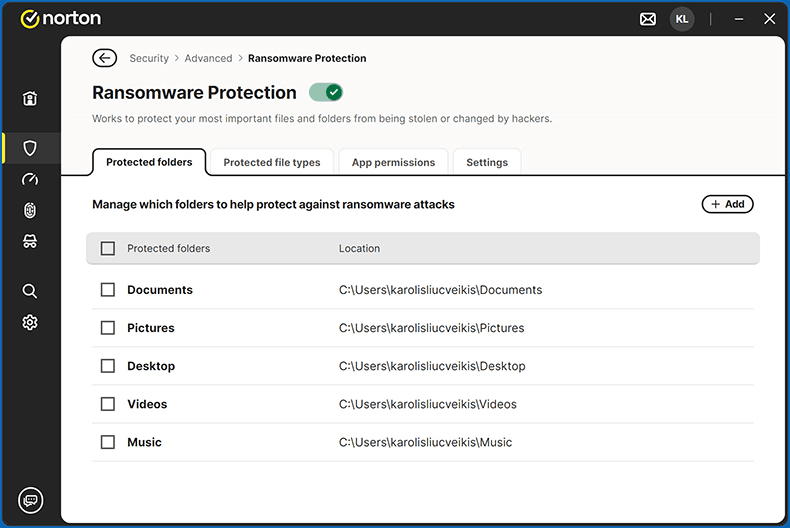The image size is (790, 528).
Task: Open the Home dashboard sidebar icon
Action: coord(30,98)
